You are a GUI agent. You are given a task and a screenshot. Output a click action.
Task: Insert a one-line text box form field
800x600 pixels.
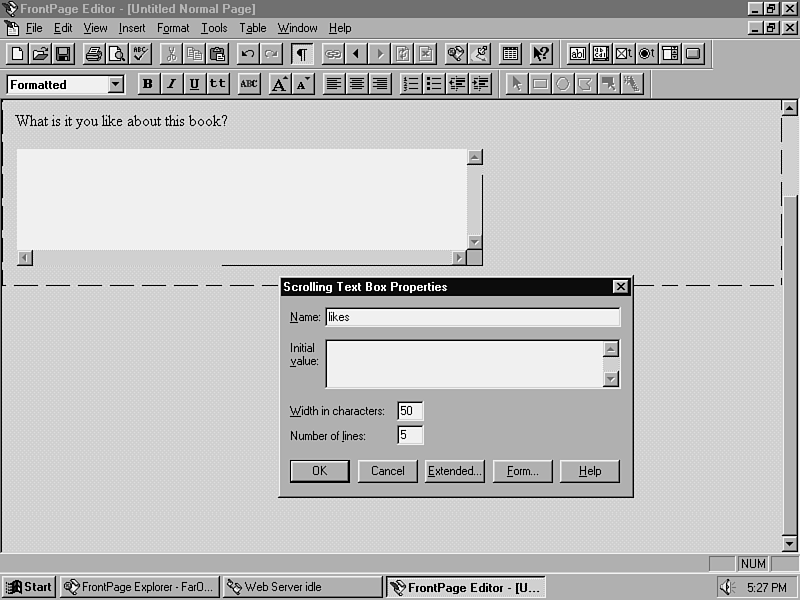click(578, 54)
